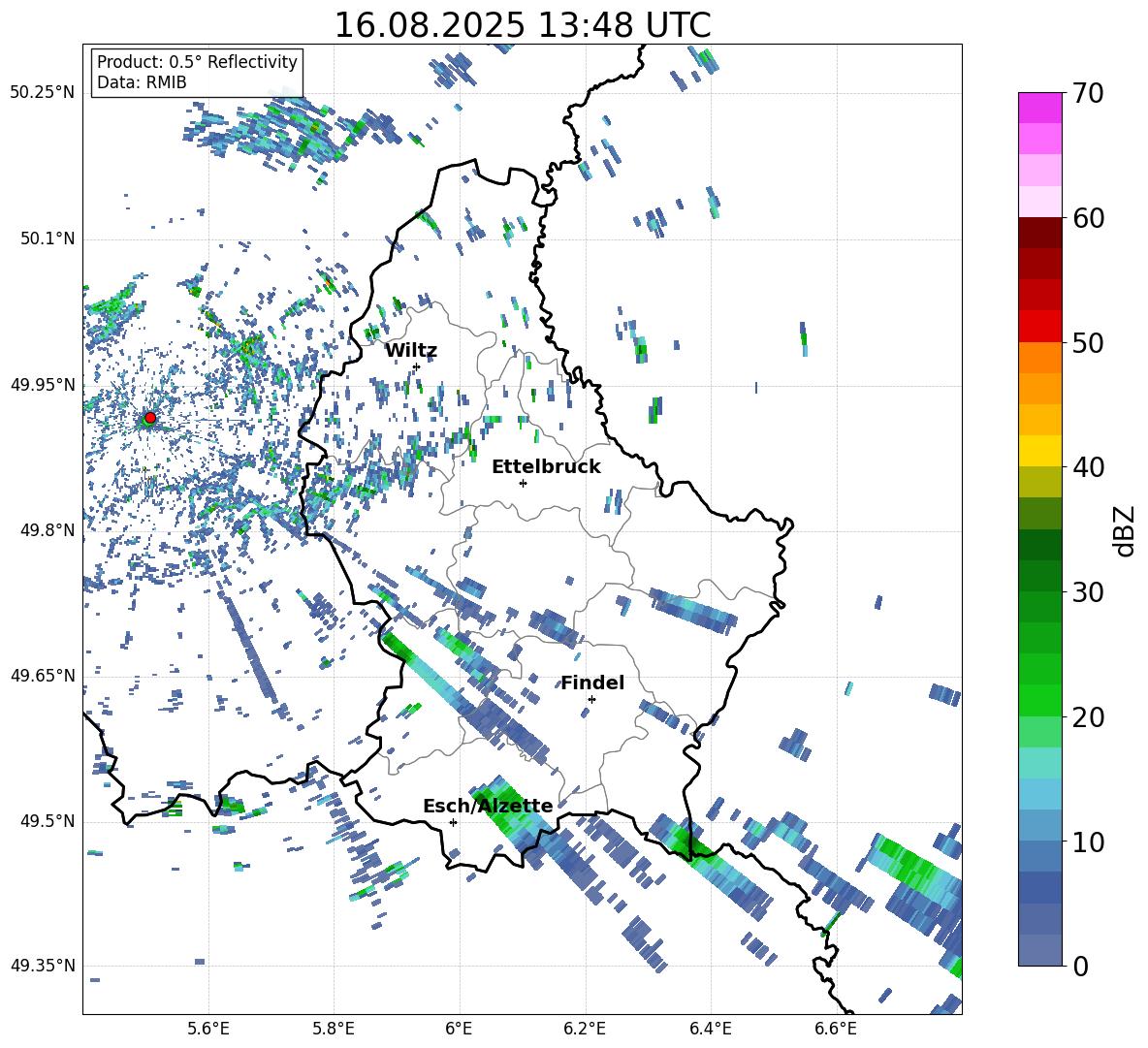Click the colorbar tick value 50
Screen dimensions: 1148x1048
click(1087, 342)
